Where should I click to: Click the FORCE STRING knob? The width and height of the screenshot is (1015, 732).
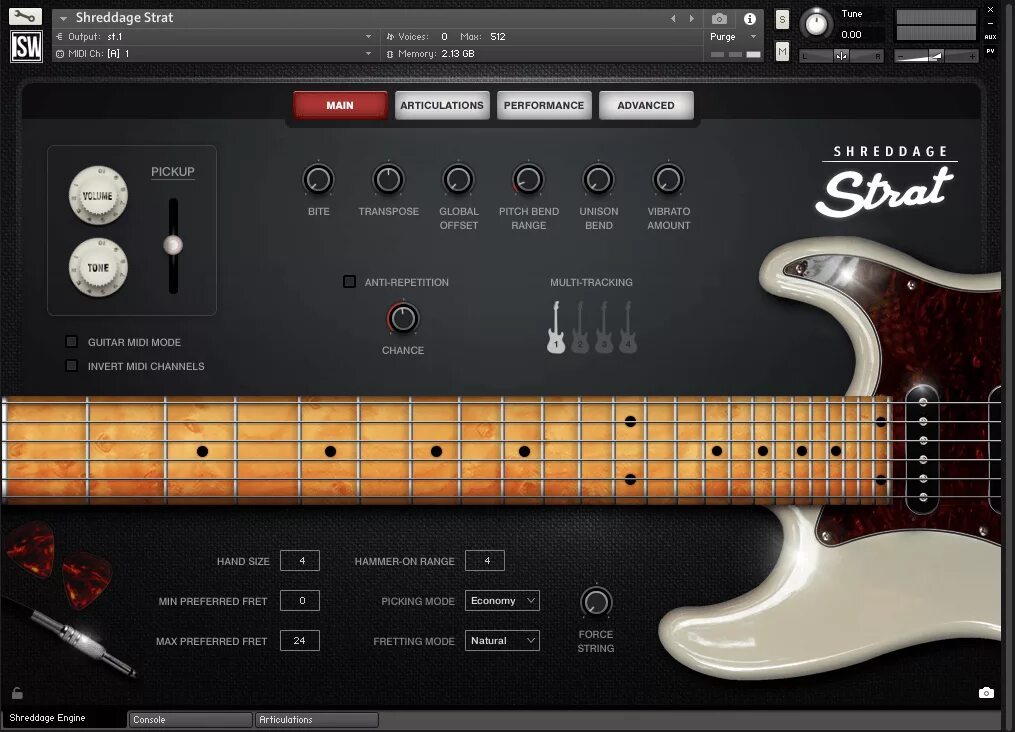[x=596, y=602]
